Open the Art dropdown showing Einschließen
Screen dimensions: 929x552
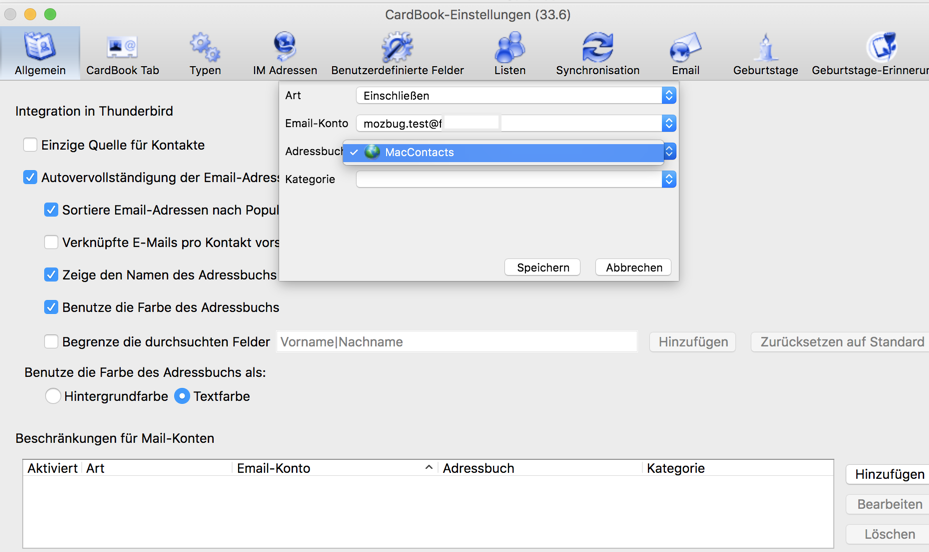point(515,95)
